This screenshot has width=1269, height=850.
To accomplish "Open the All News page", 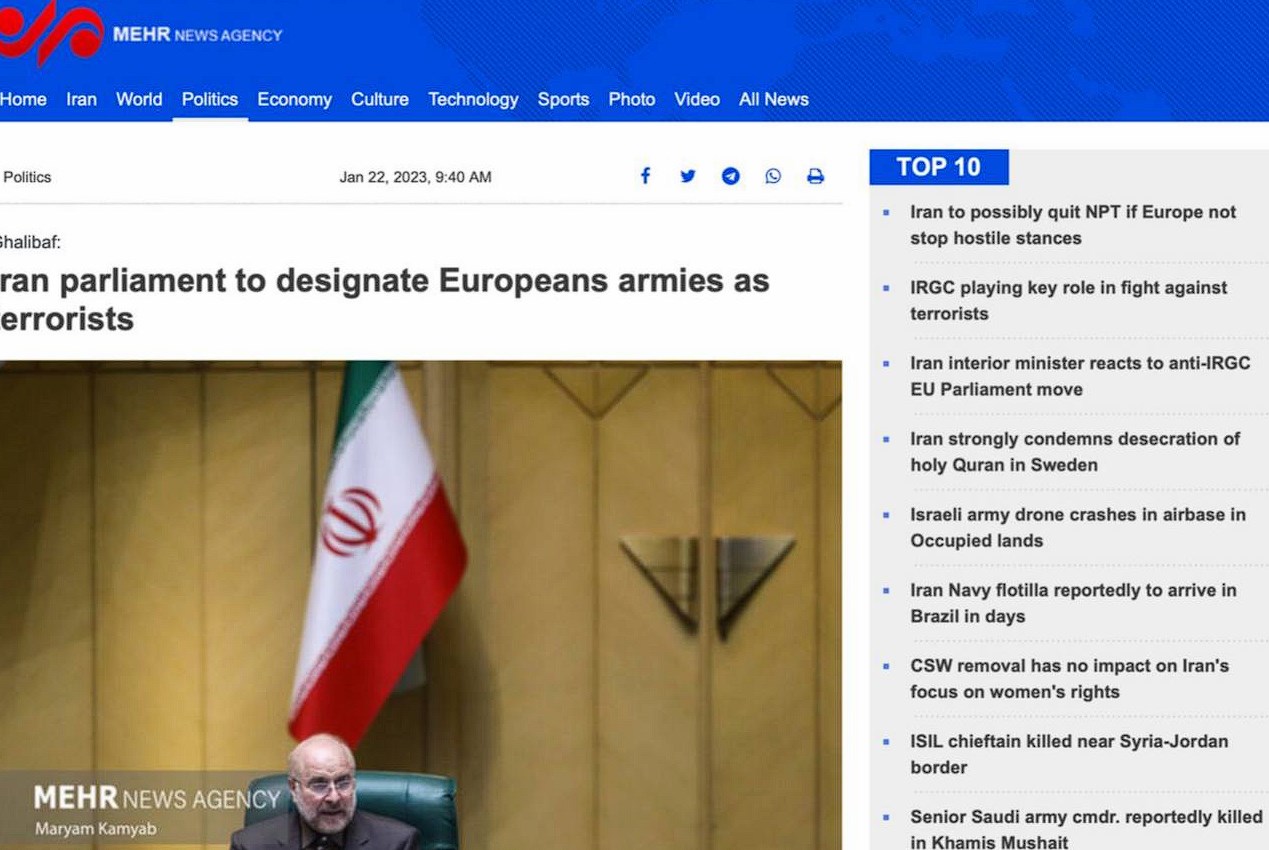I will click(x=773, y=99).
